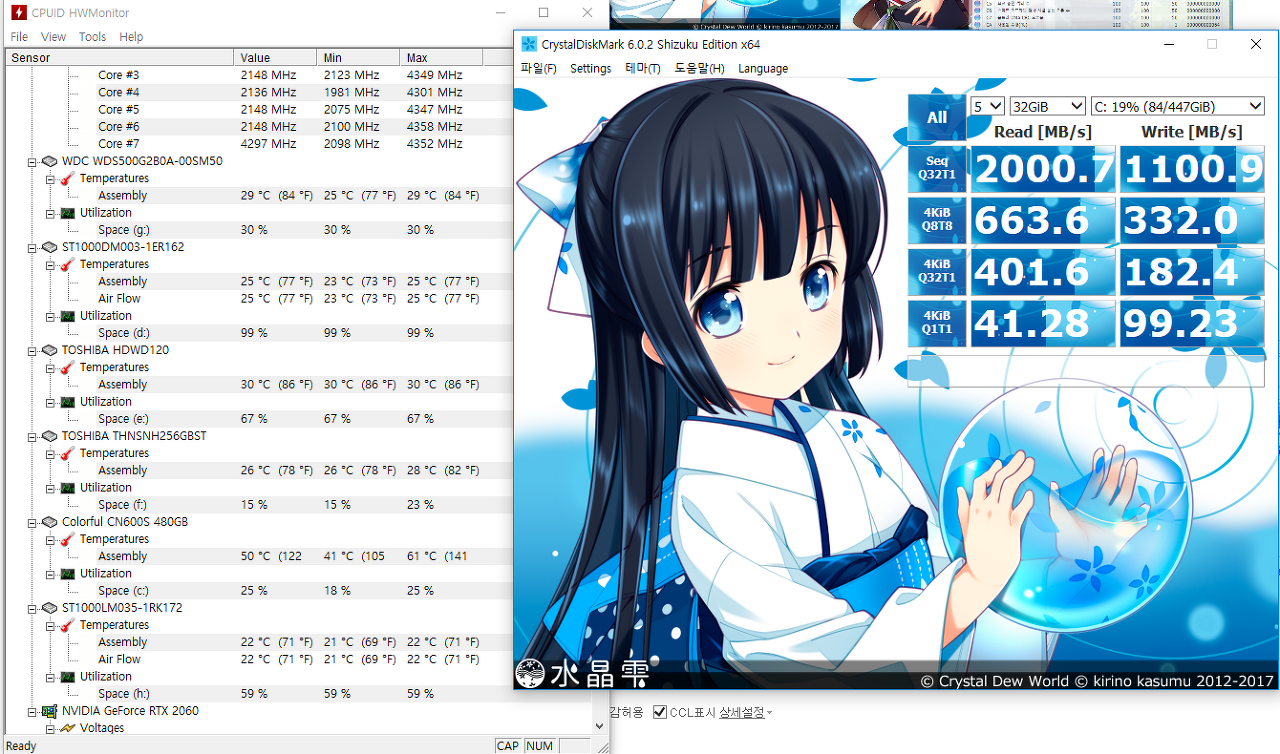Collapse the ST1000DM003-1ER162 tree node
The width and height of the screenshot is (1280, 754).
click(x=32, y=247)
